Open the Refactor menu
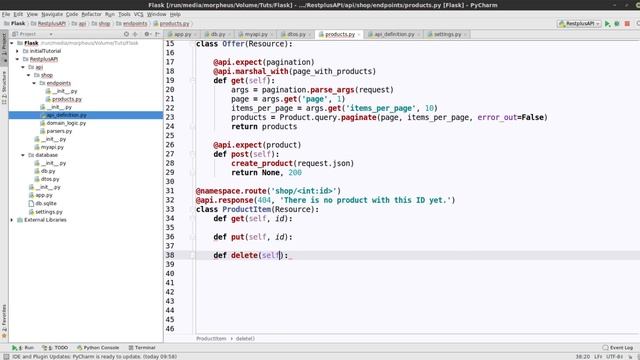This screenshot has height=360, width=640. tap(91, 14)
